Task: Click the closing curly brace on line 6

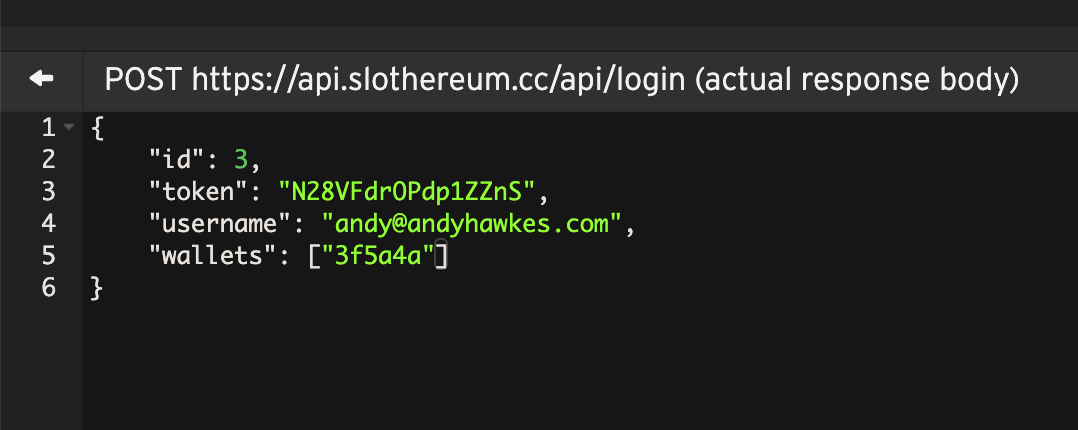Action: click(96, 288)
